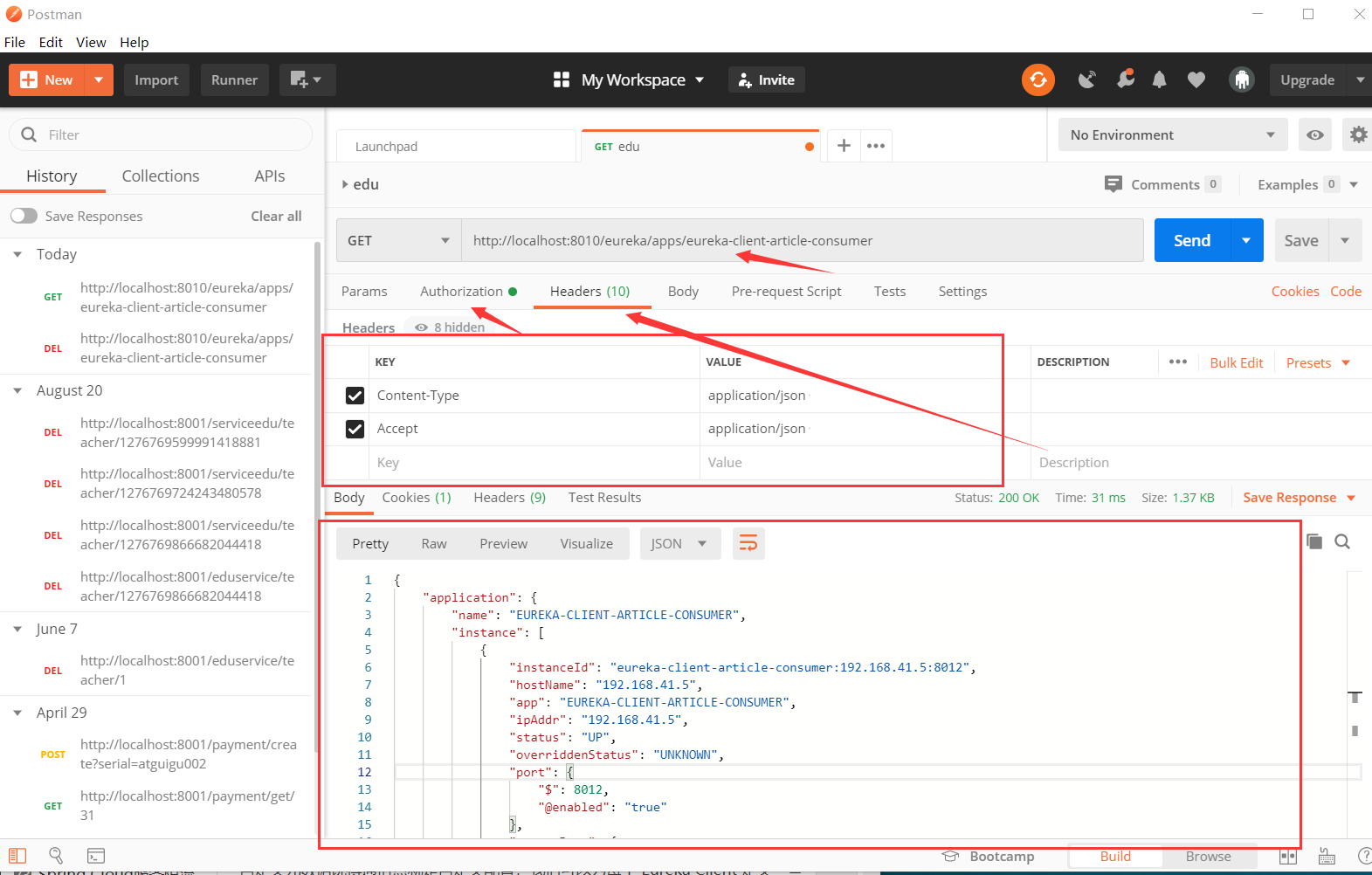Image resolution: width=1372 pixels, height=875 pixels.
Task: Click the sync status orange icon
Action: point(1038,79)
